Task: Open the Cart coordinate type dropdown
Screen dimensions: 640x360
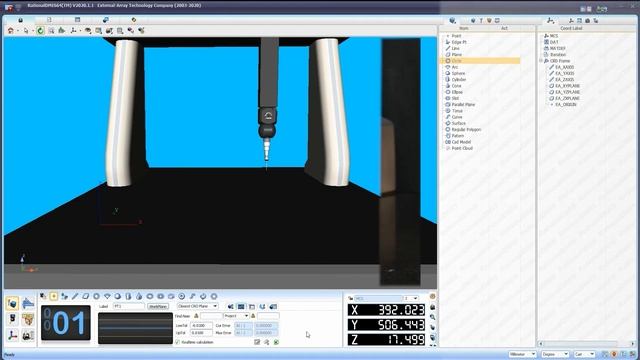Action: click(584, 354)
